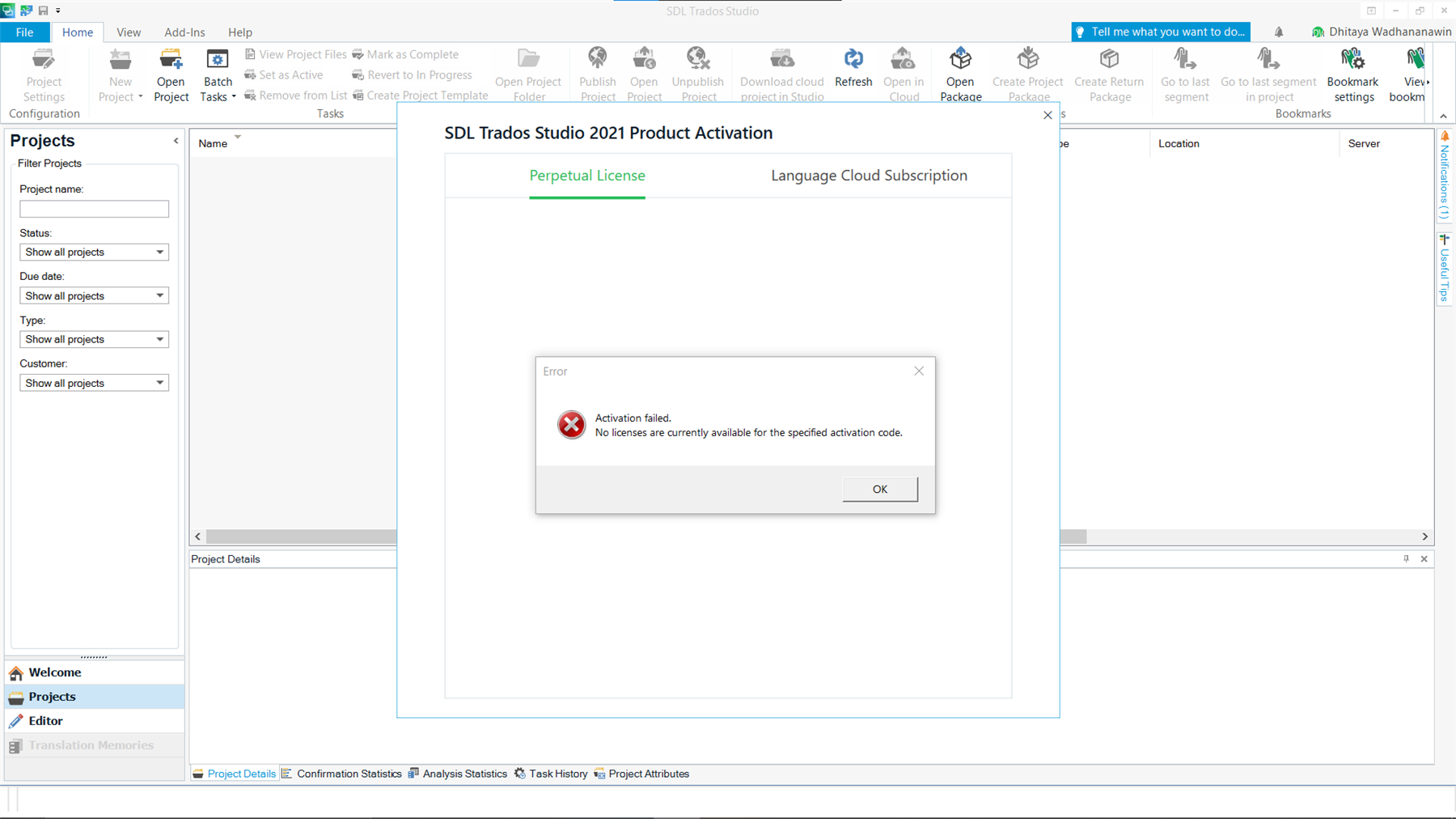The width and height of the screenshot is (1456, 819).
Task: Select the Home ribbon tab
Action: (78, 32)
